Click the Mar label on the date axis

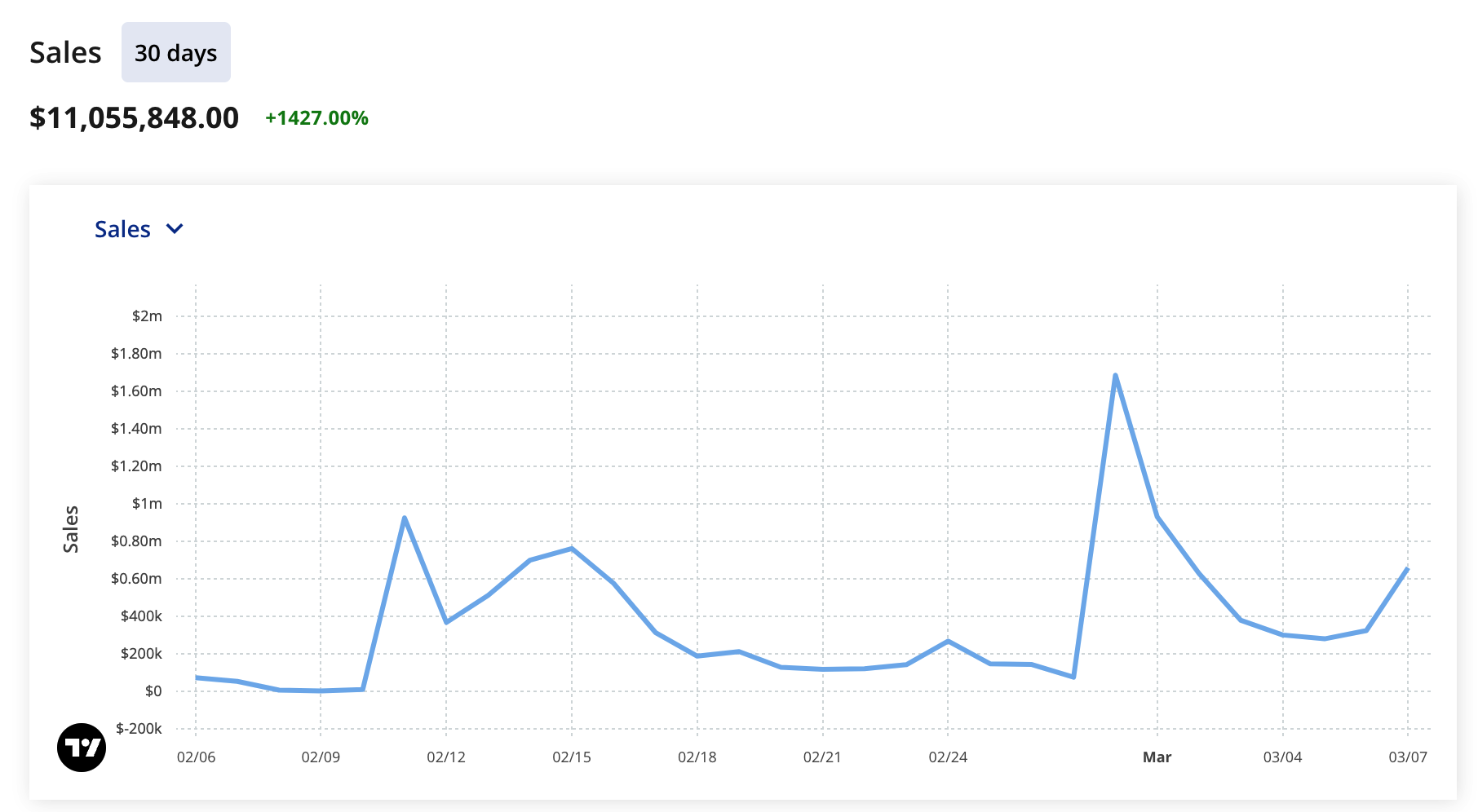[1157, 757]
